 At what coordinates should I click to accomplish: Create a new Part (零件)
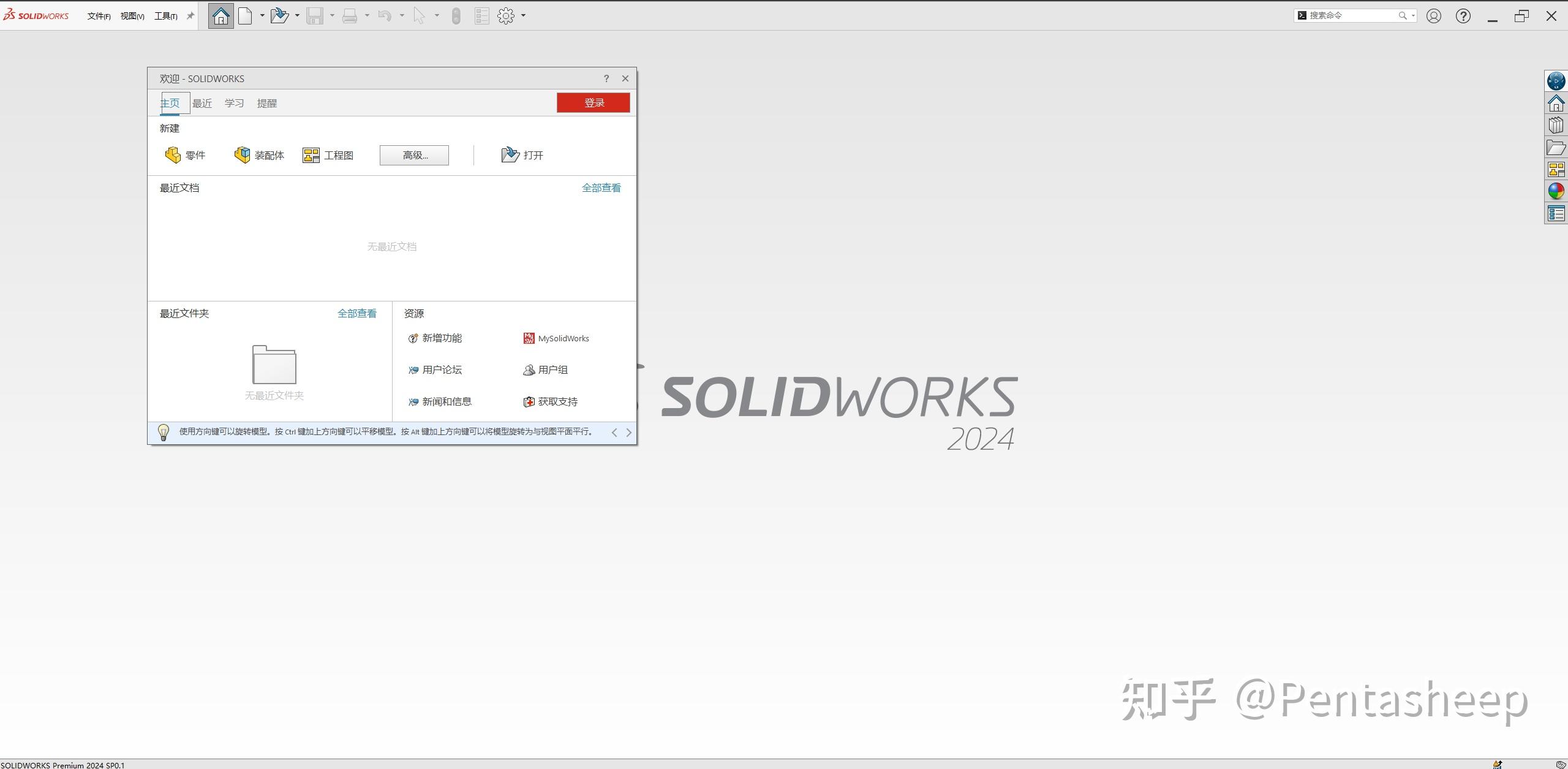point(185,155)
